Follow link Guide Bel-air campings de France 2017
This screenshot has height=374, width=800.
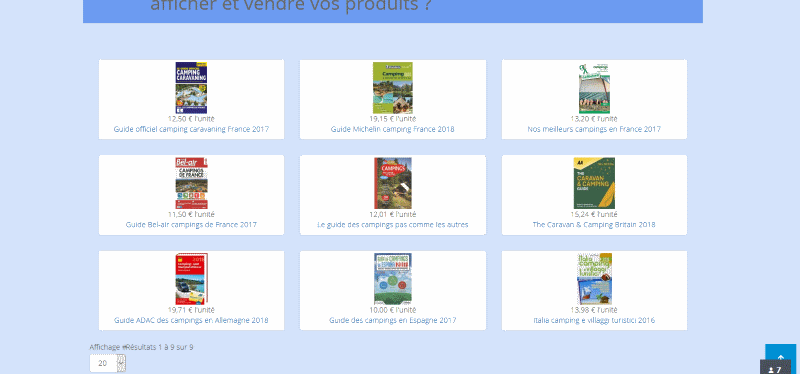(191, 225)
